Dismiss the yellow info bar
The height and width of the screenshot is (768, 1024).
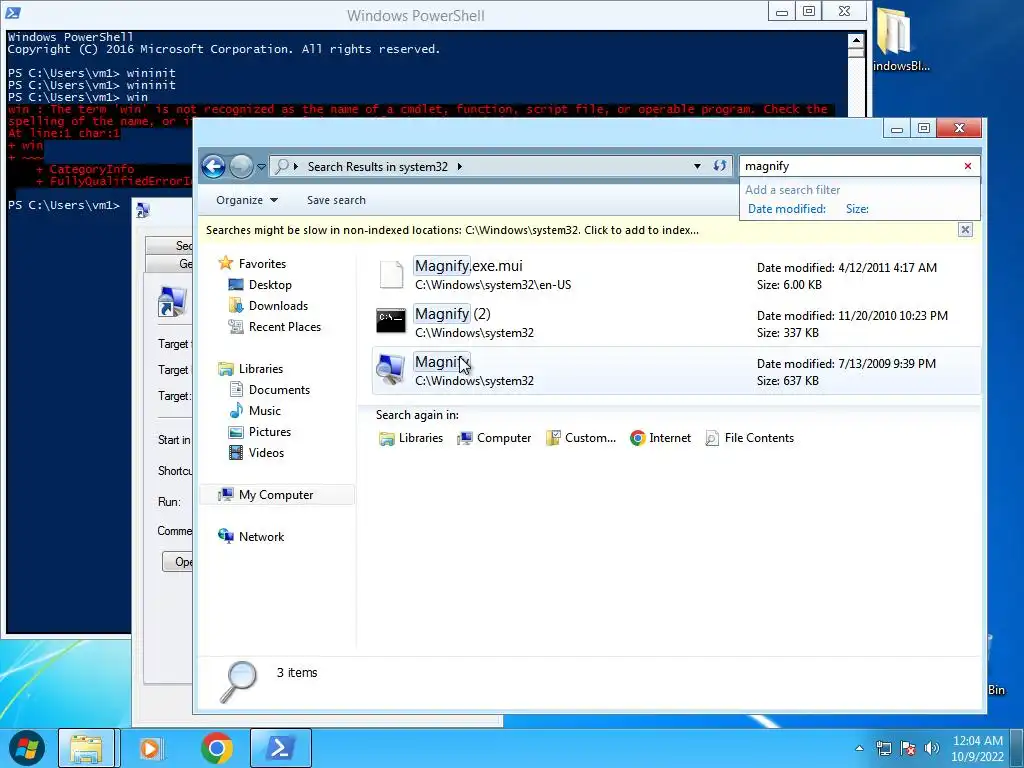click(965, 230)
